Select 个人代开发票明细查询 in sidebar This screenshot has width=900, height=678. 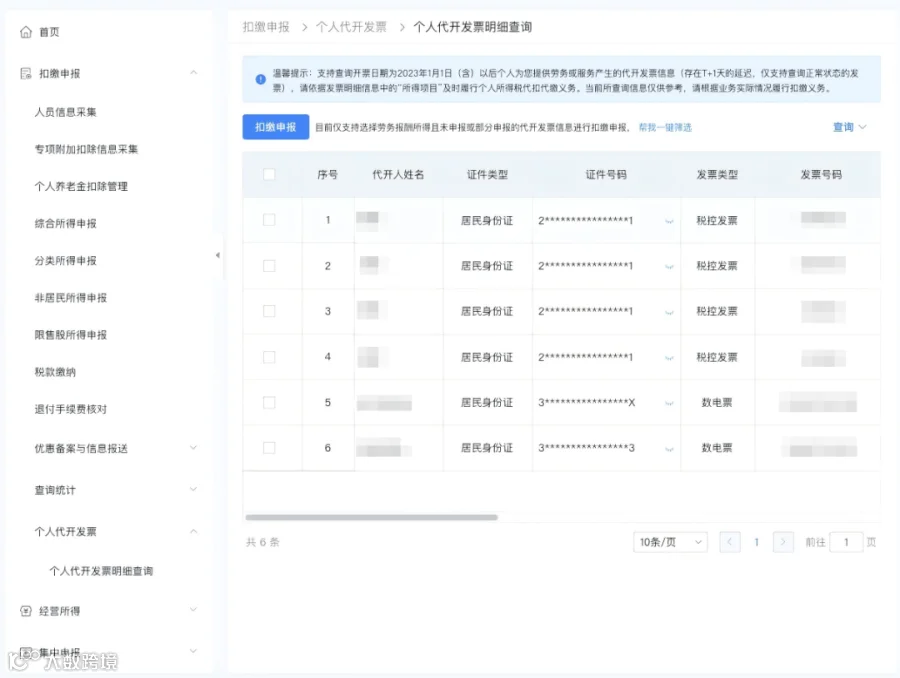(x=101, y=571)
